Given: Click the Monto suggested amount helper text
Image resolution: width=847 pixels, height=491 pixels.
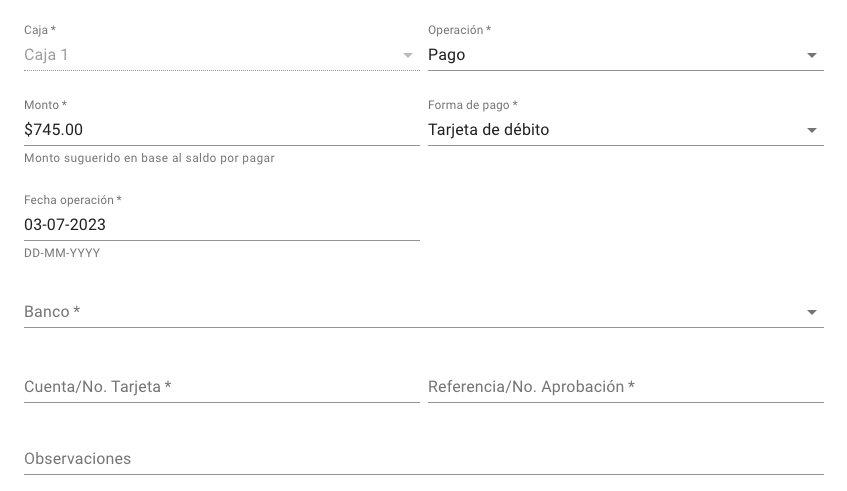Looking at the screenshot, I should coord(149,158).
